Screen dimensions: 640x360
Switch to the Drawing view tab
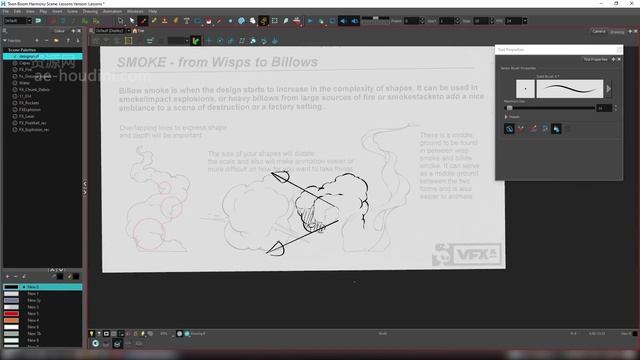pos(617,31)
